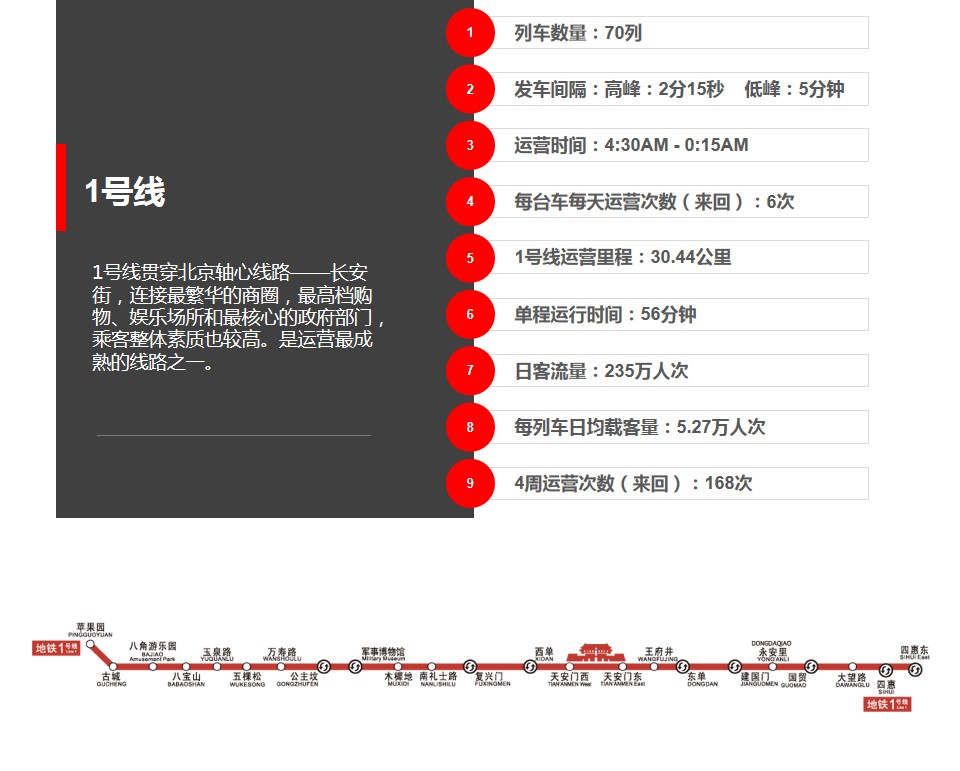This screenshot has width=960, height=771.
Task: Click the '1号线' heading on dark panel
Action: click(125, 191)
